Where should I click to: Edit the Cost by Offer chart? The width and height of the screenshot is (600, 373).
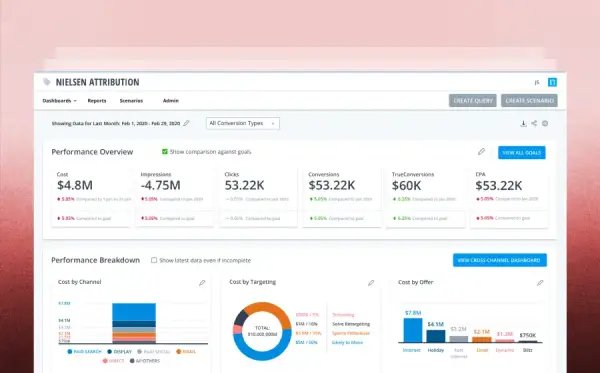click(540, 283)
